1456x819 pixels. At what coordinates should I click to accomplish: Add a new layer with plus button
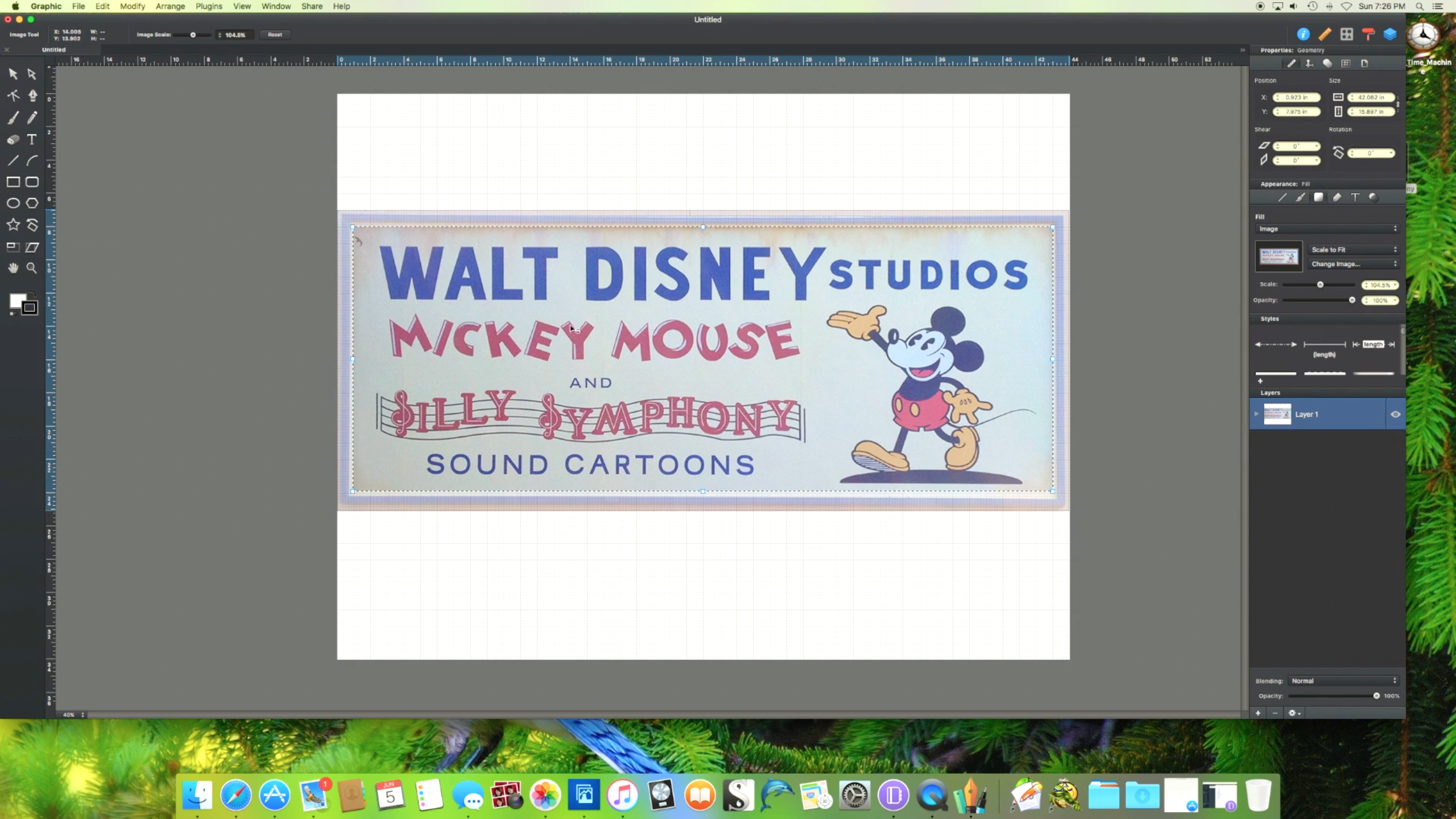1258,713
